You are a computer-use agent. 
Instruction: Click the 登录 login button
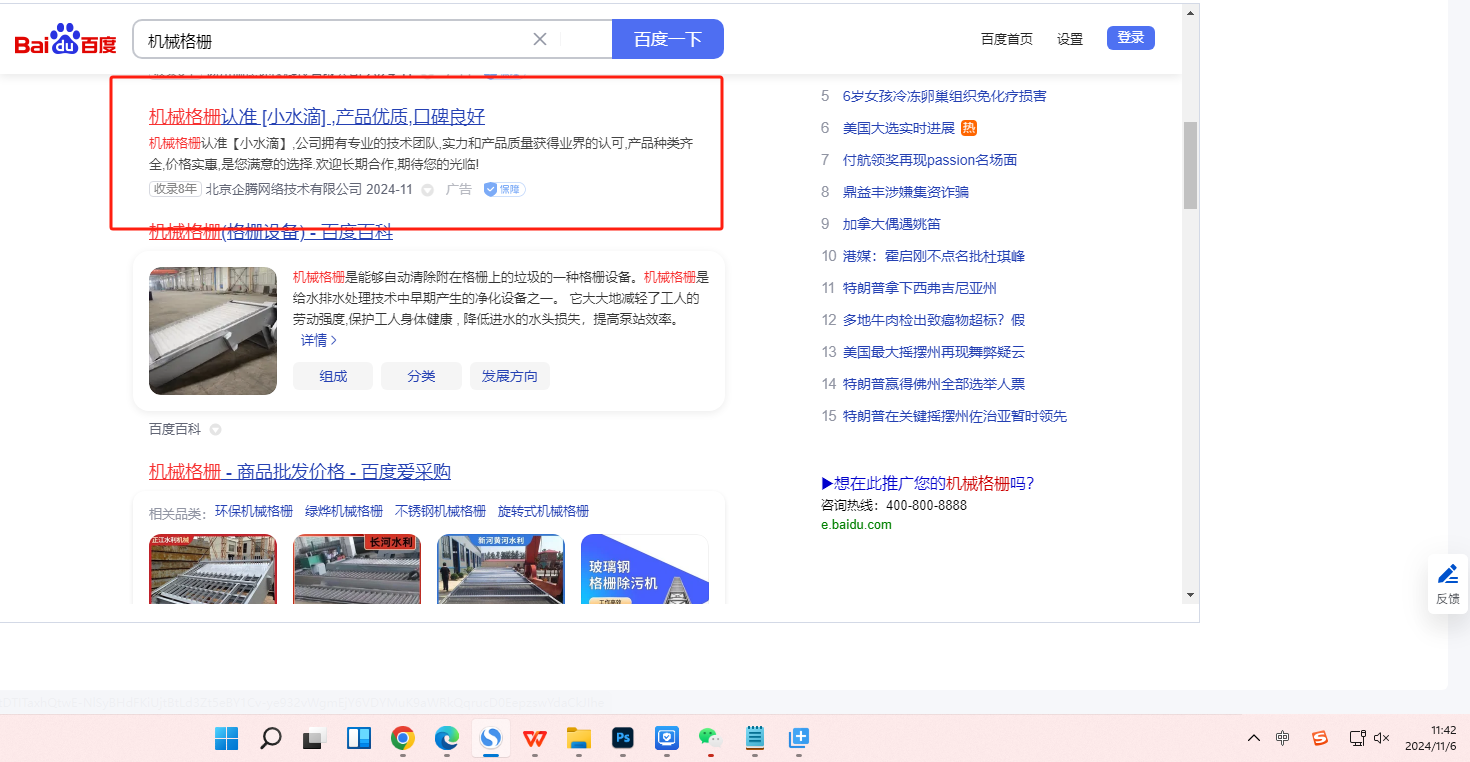coord(1130,38)
